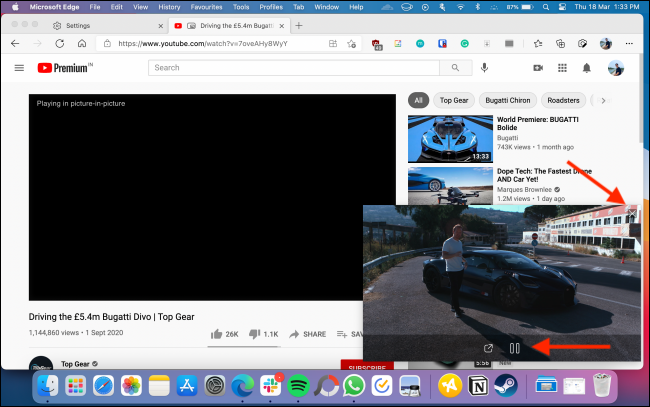Select the Bugatti Chiron filter chip
Viewport: 650px width, 407px height.
pos(508,101)
